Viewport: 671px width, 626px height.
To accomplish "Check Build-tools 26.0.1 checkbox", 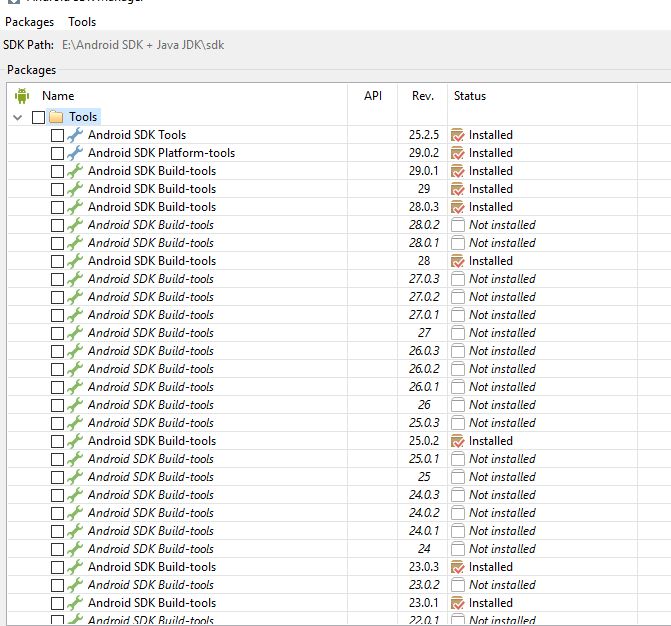I will (x=57, y=387).
